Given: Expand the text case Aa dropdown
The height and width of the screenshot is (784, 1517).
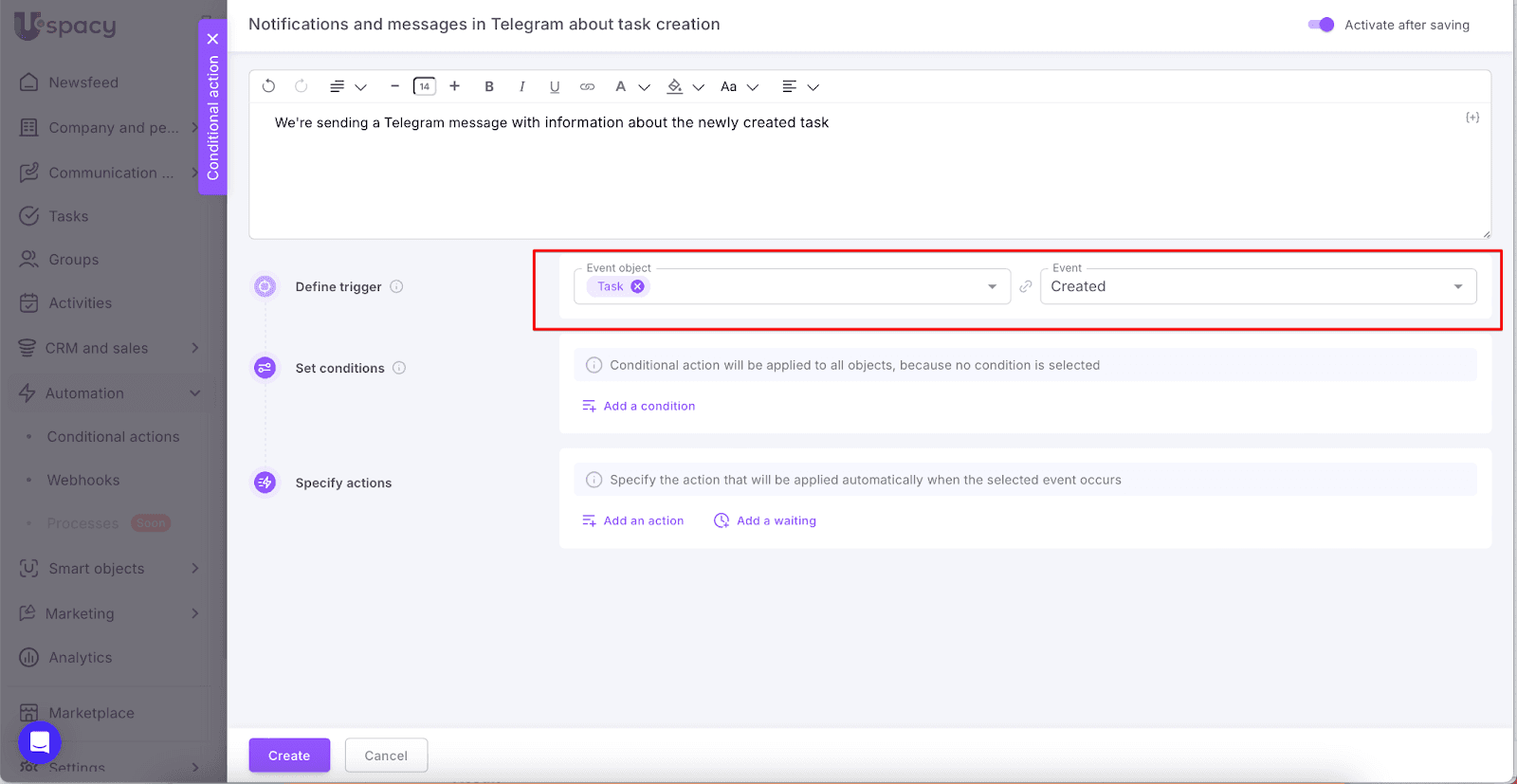Looking at the screenshot, I should click(740, 86).
